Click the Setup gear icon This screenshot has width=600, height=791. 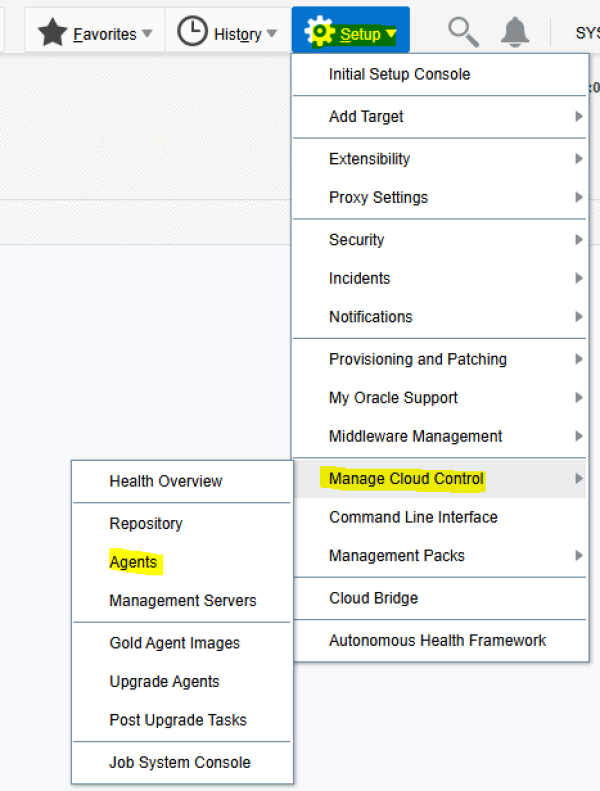pyautogui.click(x=320, y=33)
